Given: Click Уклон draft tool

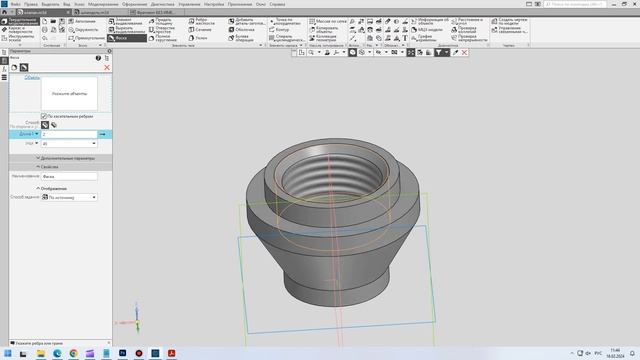Looking at the screenshot, I should [x=198, y=38].
